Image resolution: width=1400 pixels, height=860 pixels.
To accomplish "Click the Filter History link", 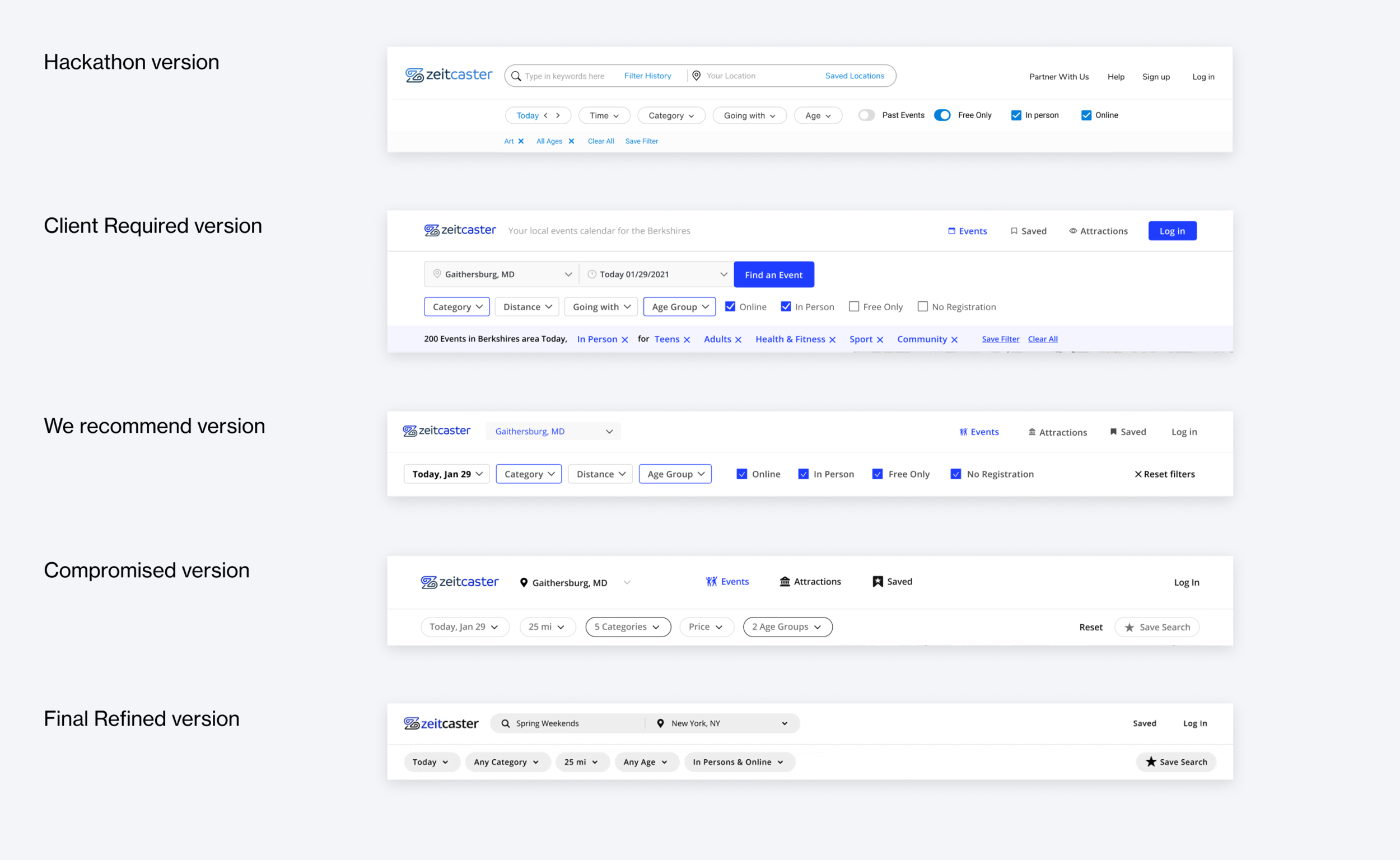I will click(x=647, y=76).
